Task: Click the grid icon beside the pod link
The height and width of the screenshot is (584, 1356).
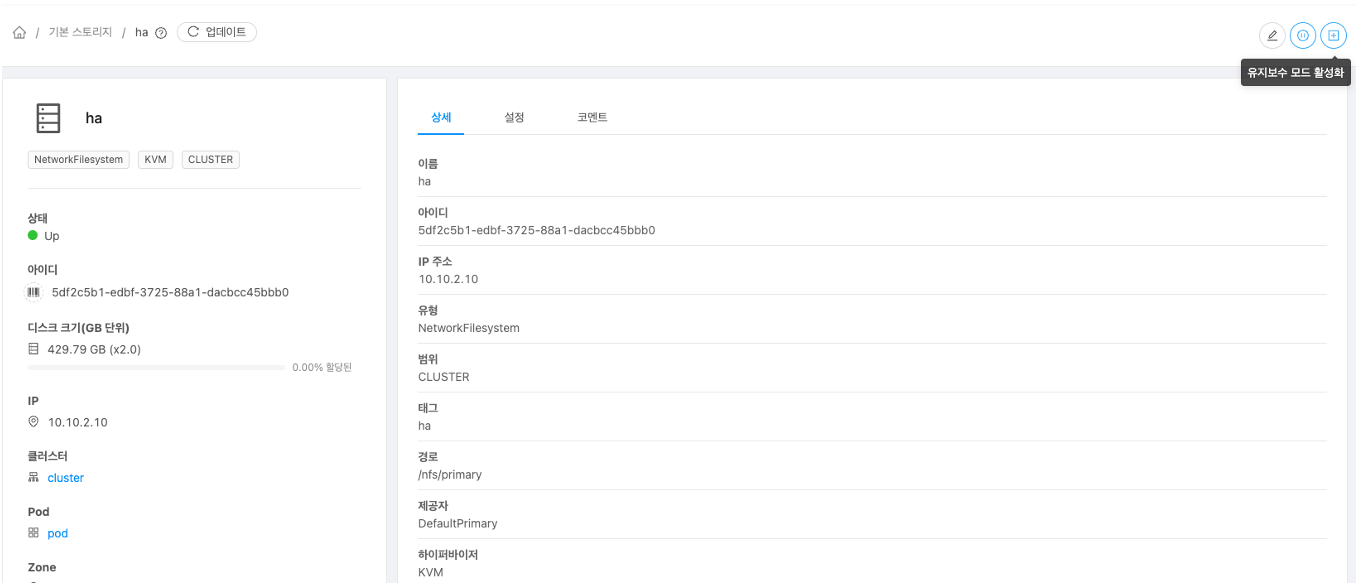Action: click(x=33, y=533)
